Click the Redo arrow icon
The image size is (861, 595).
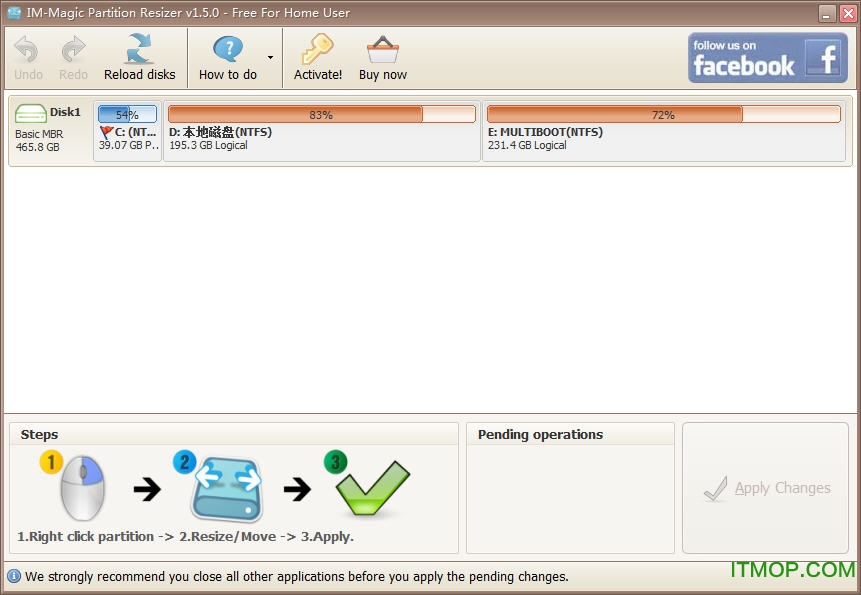tap(73, 50)
